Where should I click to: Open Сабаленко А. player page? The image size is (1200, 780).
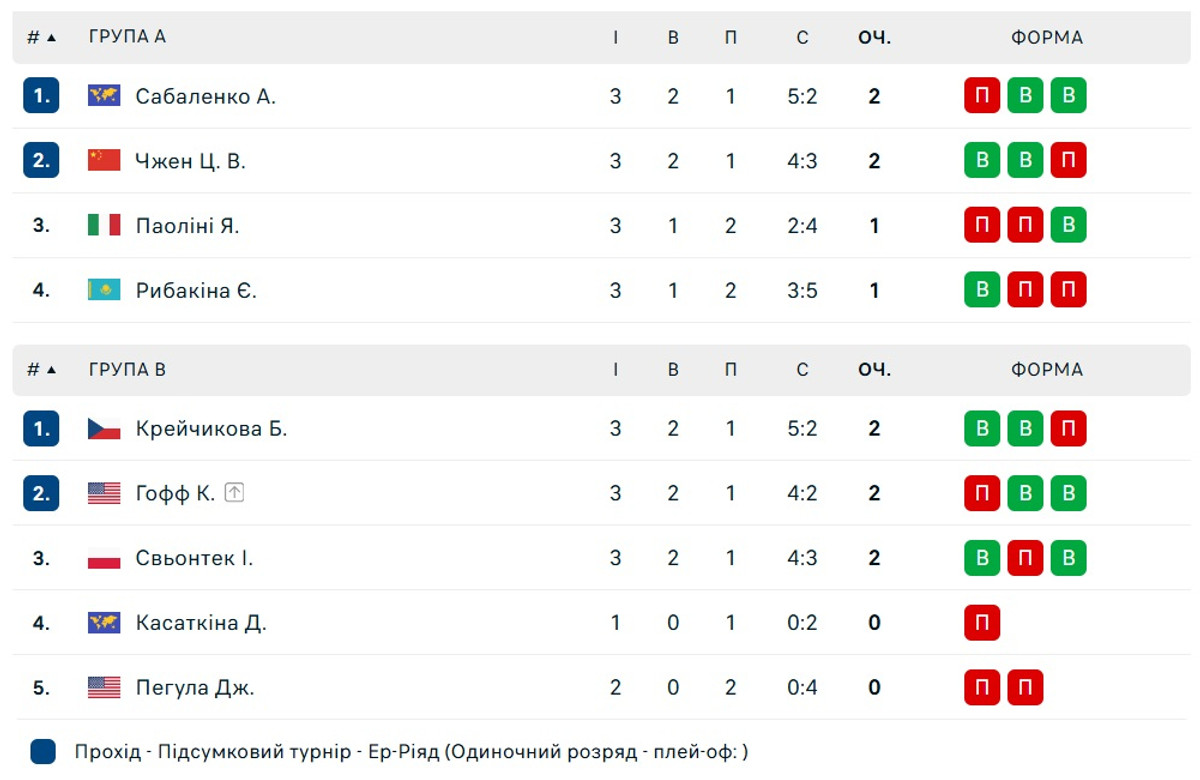(x=205, y=96)
